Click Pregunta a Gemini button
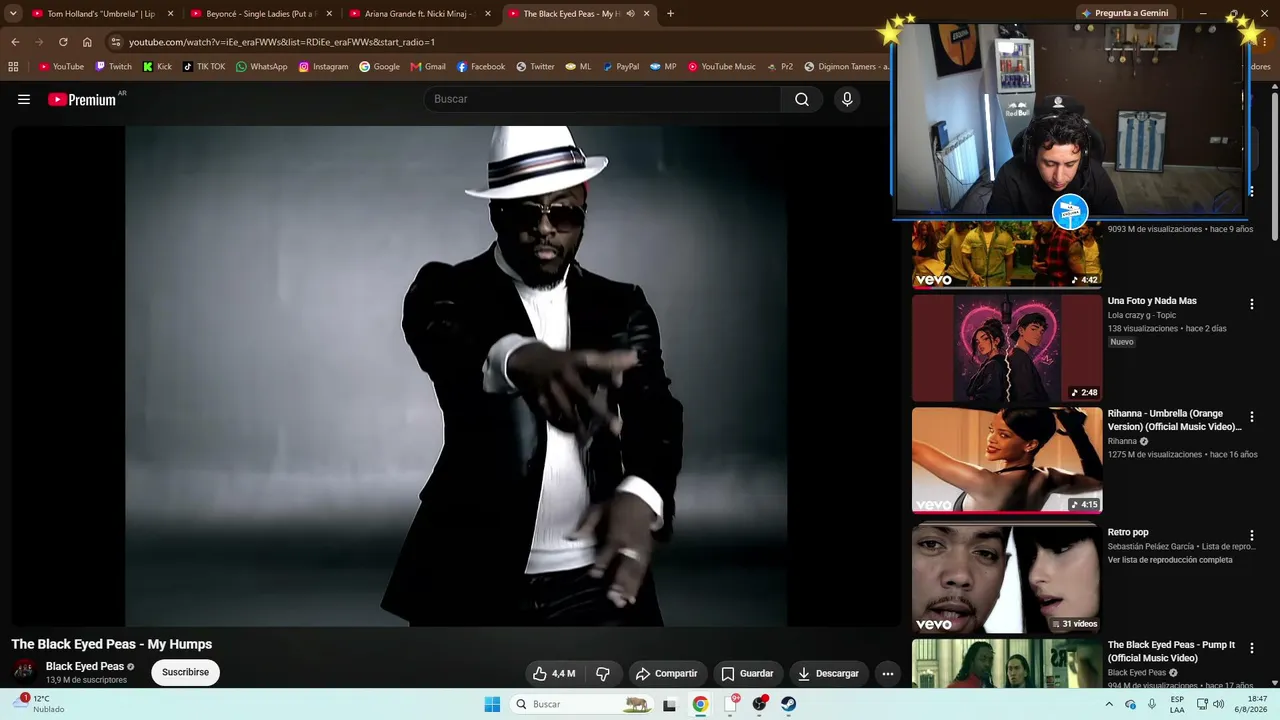The width and height of the screenshot is (1280, 720). tap(1124, 13)
